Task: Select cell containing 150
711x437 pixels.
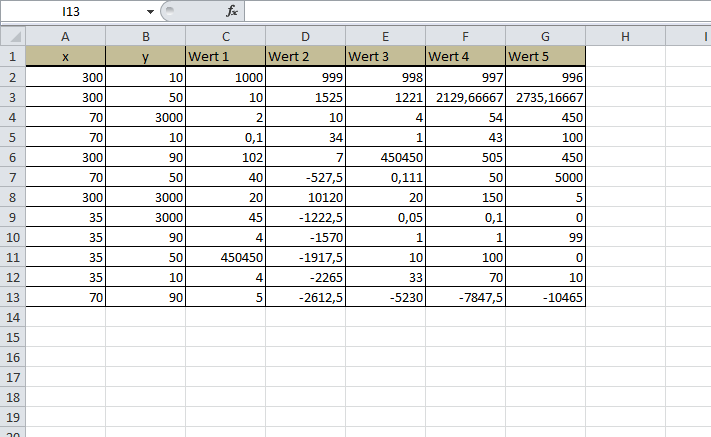Action: point(465,197)
